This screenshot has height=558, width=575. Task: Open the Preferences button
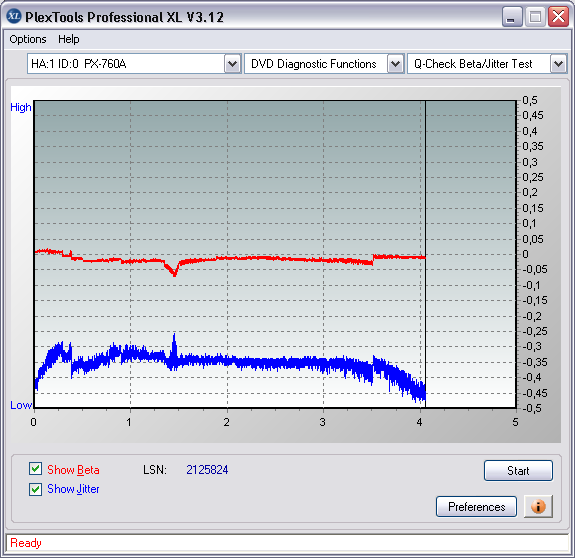(x=476, y=507)
